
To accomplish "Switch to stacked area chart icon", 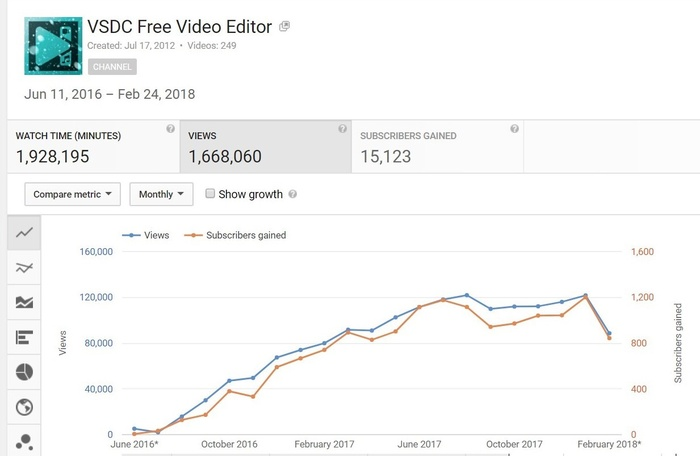I will [24, 302].
